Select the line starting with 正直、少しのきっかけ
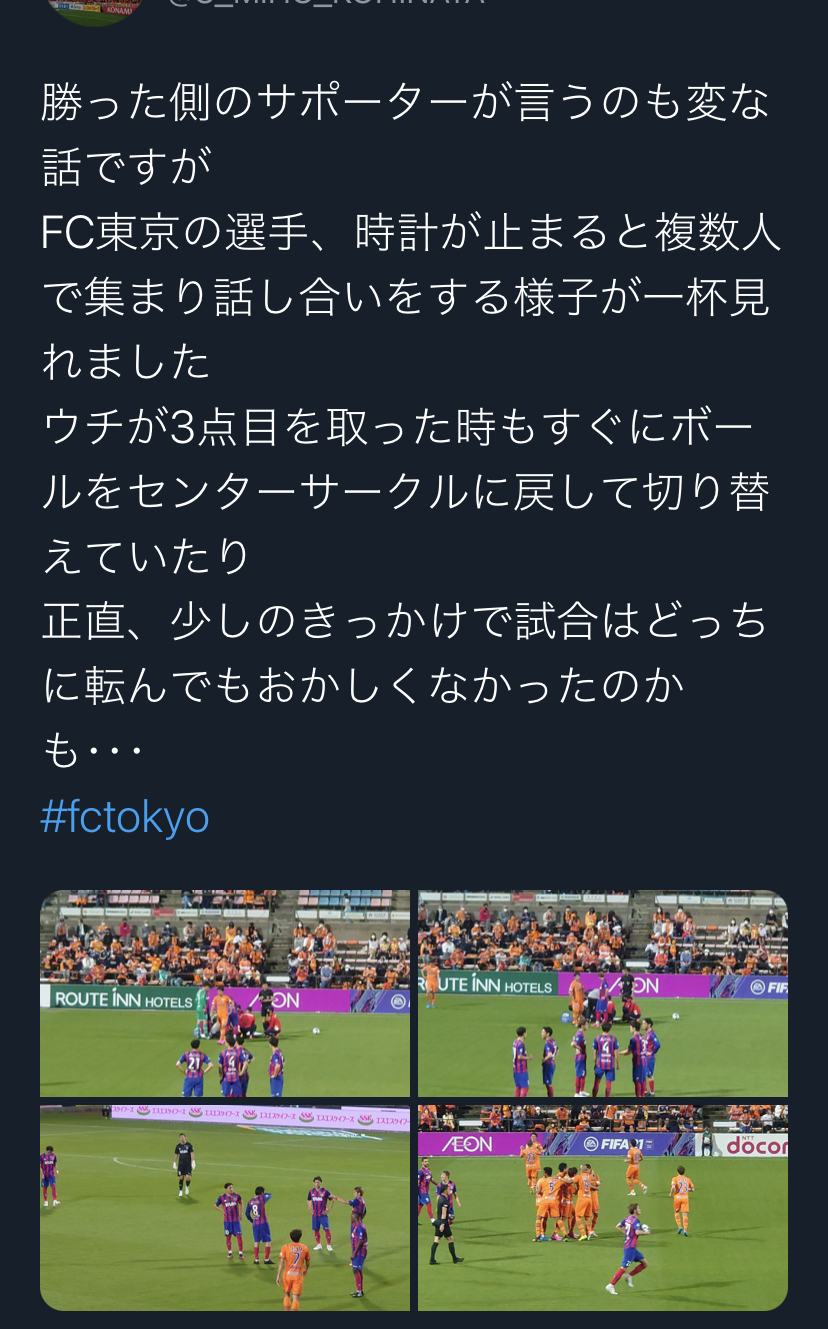The width and height of the screenshot is (828, 1329). click(x=405, y=621)
